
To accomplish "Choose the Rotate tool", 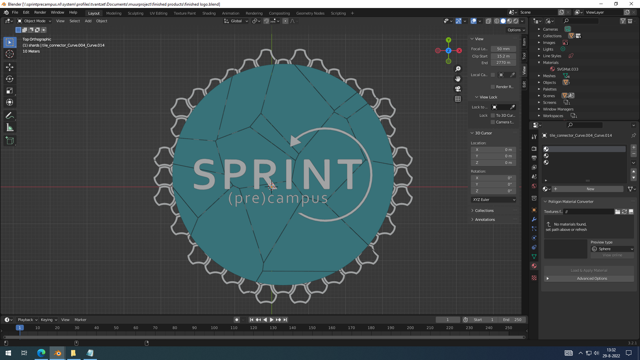I will point(10,79).
